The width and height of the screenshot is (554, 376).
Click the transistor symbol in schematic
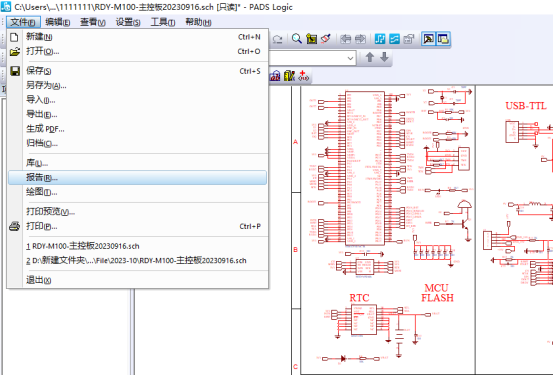465,225
